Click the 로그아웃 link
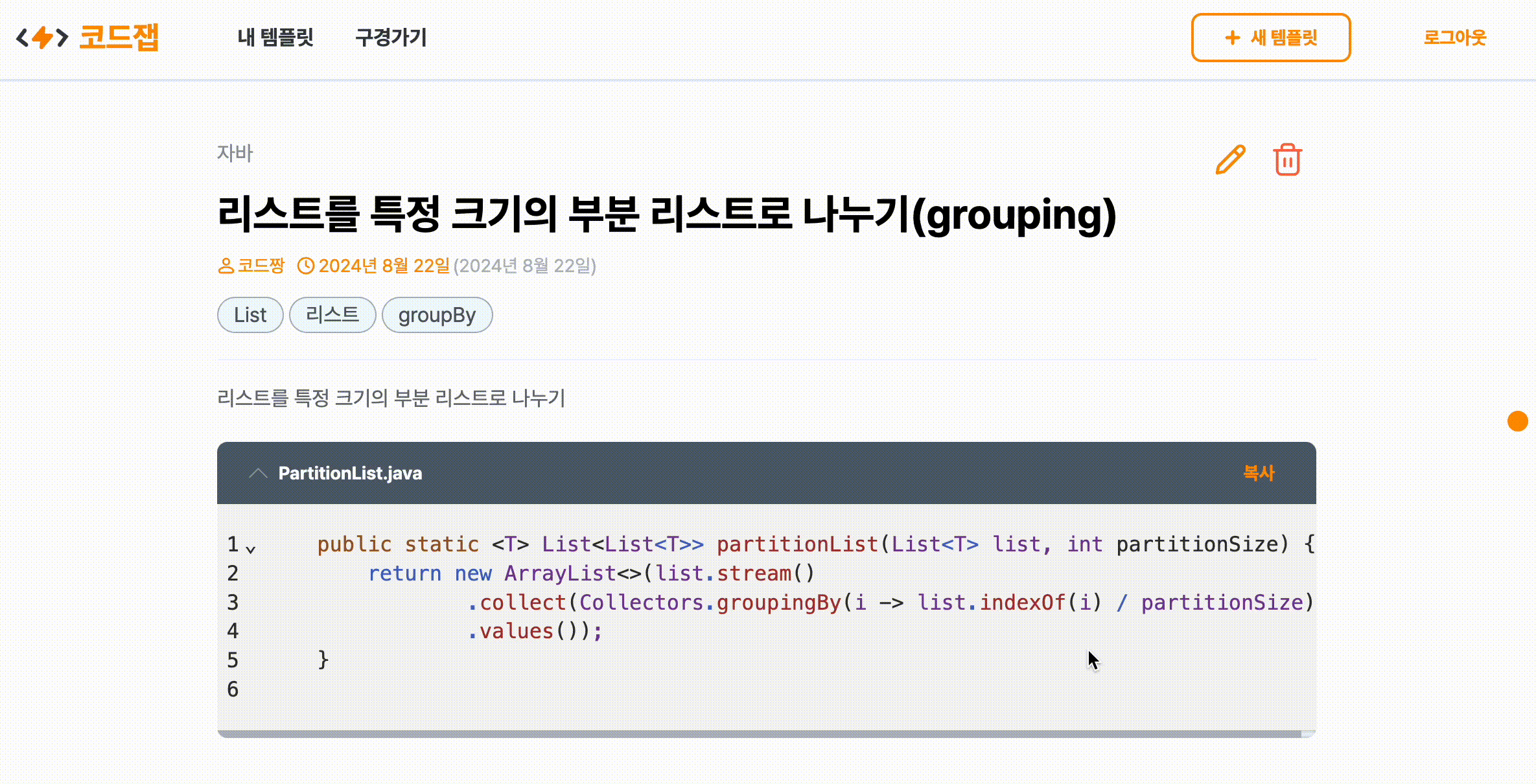Image resolution: width=1536 pixels, height=784 pixels. (1454, 38)
